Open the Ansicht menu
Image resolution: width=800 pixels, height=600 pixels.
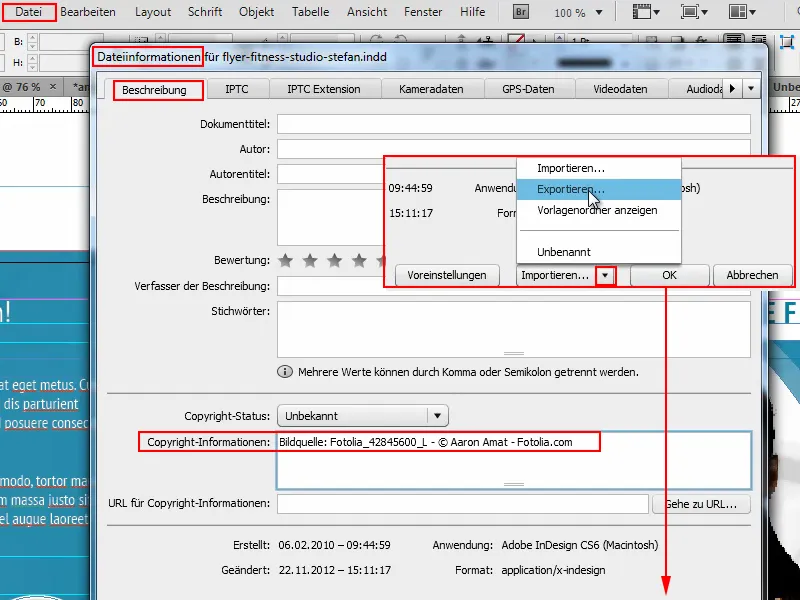coord(367,12)
